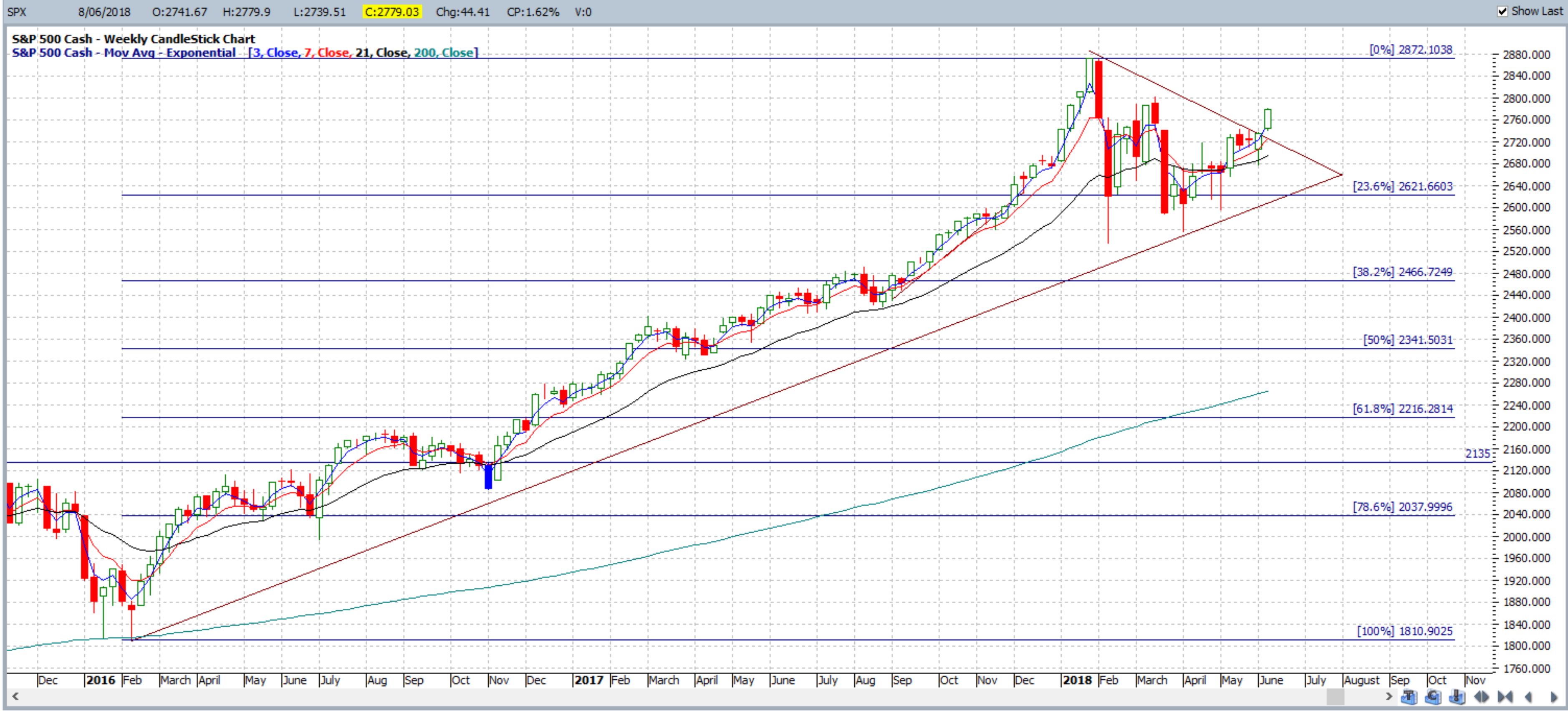Click the [23.6%] 2621.6603 Fibonacci label

pos(1402,186)
